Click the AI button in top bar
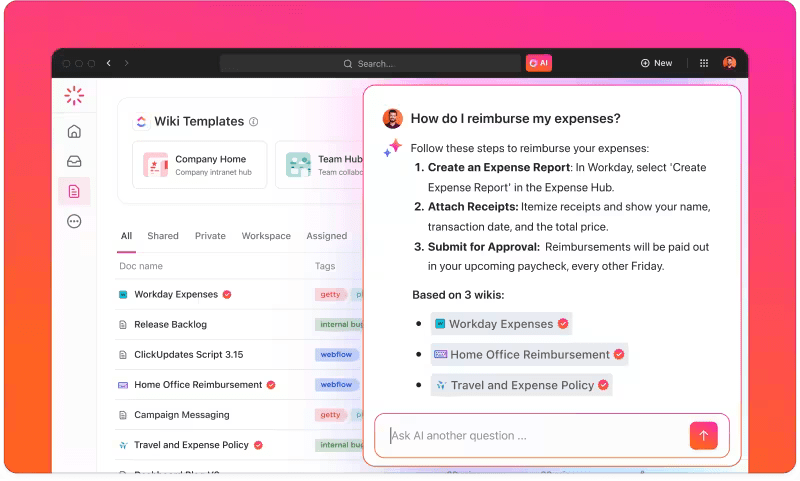 click(x=539, y=63)
